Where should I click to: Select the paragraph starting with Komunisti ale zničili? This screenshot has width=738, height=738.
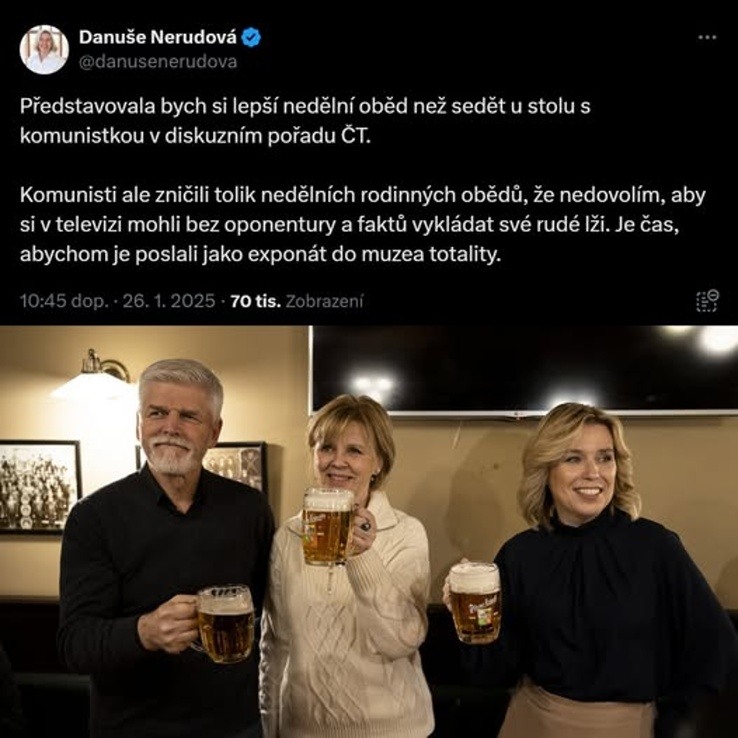362,225
